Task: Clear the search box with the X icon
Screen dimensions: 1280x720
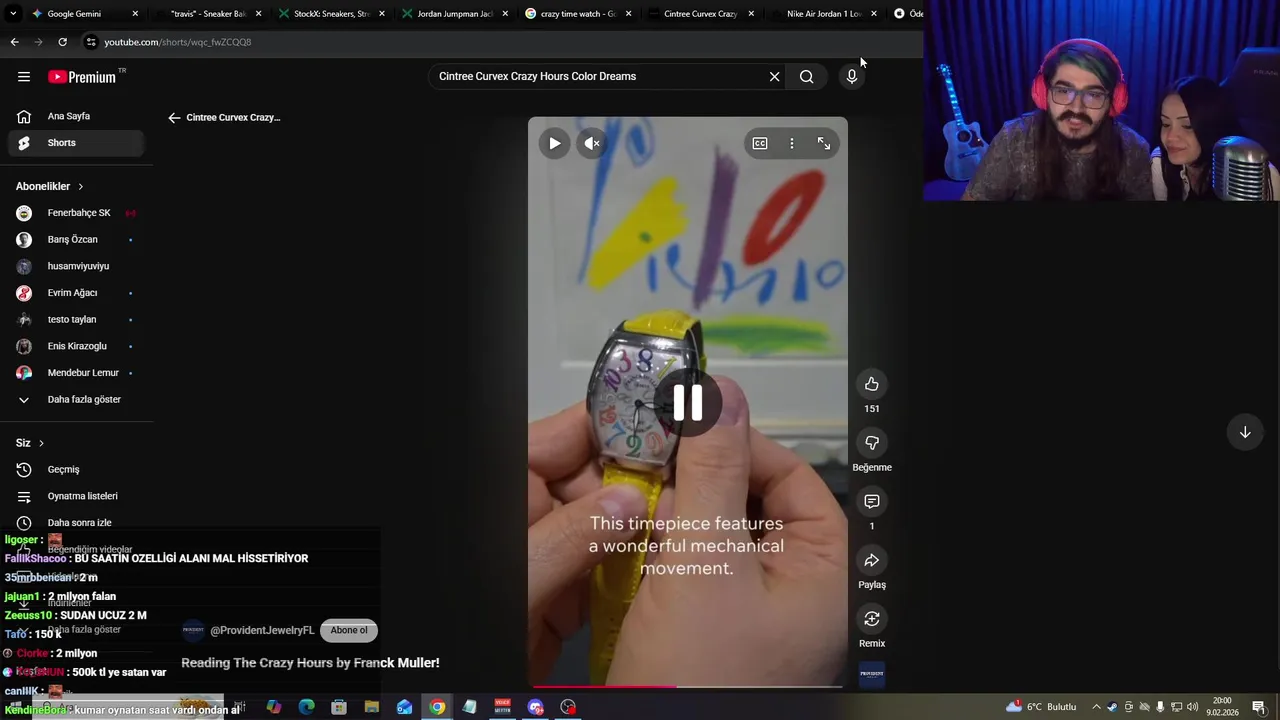Action: [x=774, y=76]
